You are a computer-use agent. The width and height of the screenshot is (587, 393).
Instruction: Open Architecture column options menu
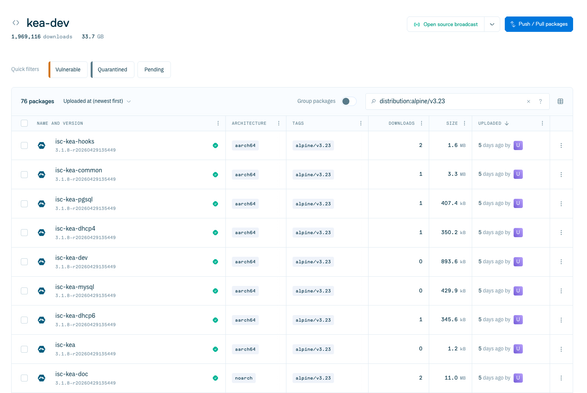click(x=279, y=123)
